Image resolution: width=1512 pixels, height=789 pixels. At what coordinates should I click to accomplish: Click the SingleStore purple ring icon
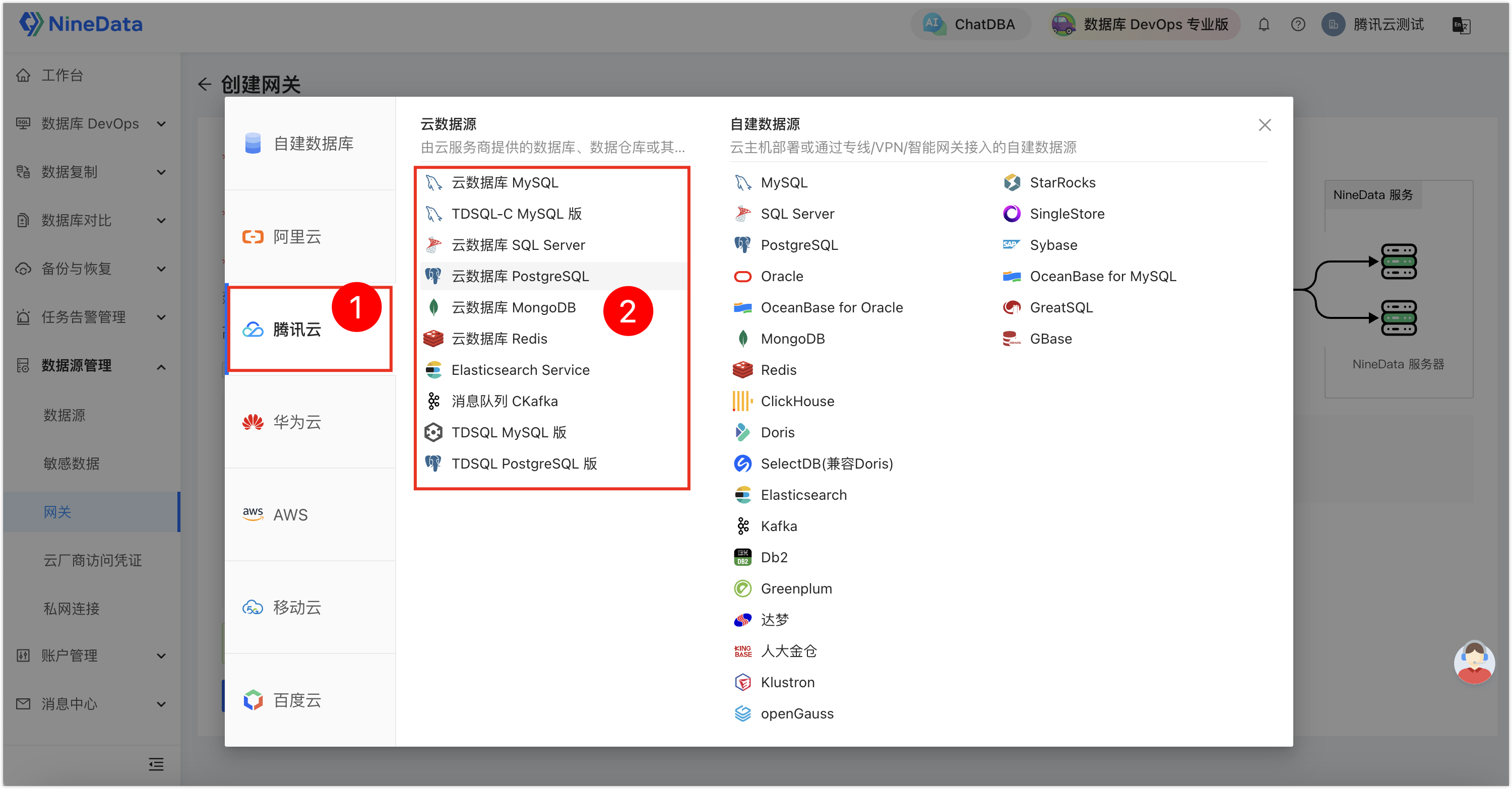pyautogui.click(x=1012, y=214)
